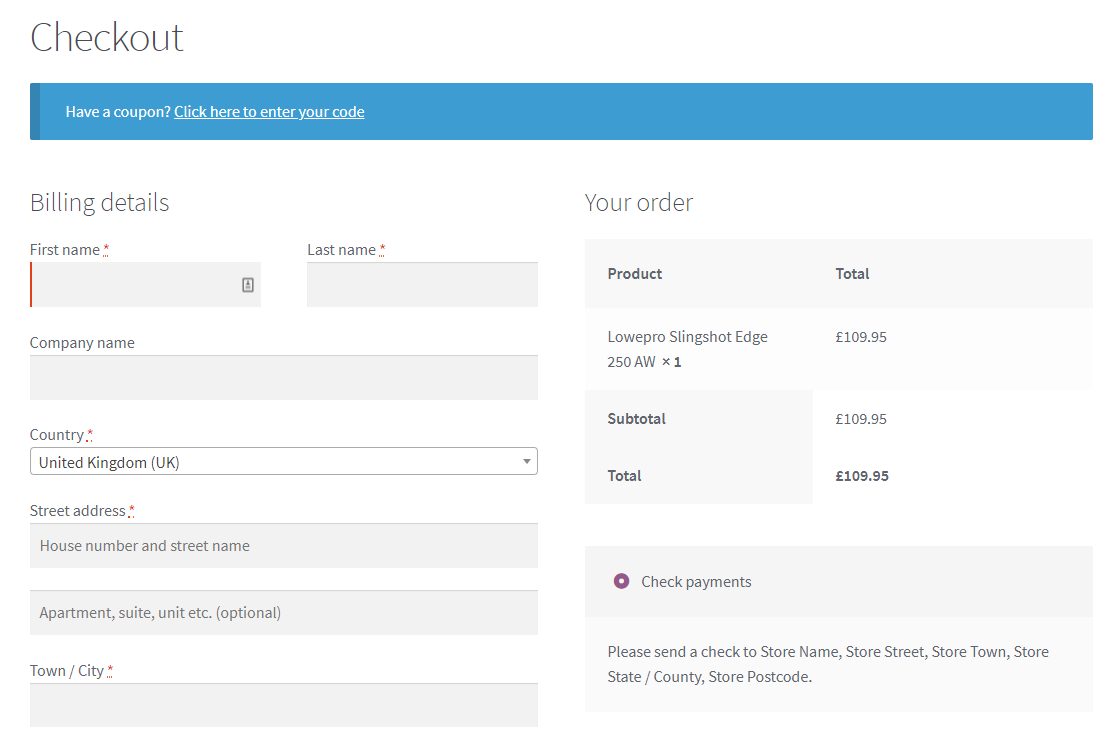Select the Check payments radio button
1111x738 pixels.
click(621, 581)
